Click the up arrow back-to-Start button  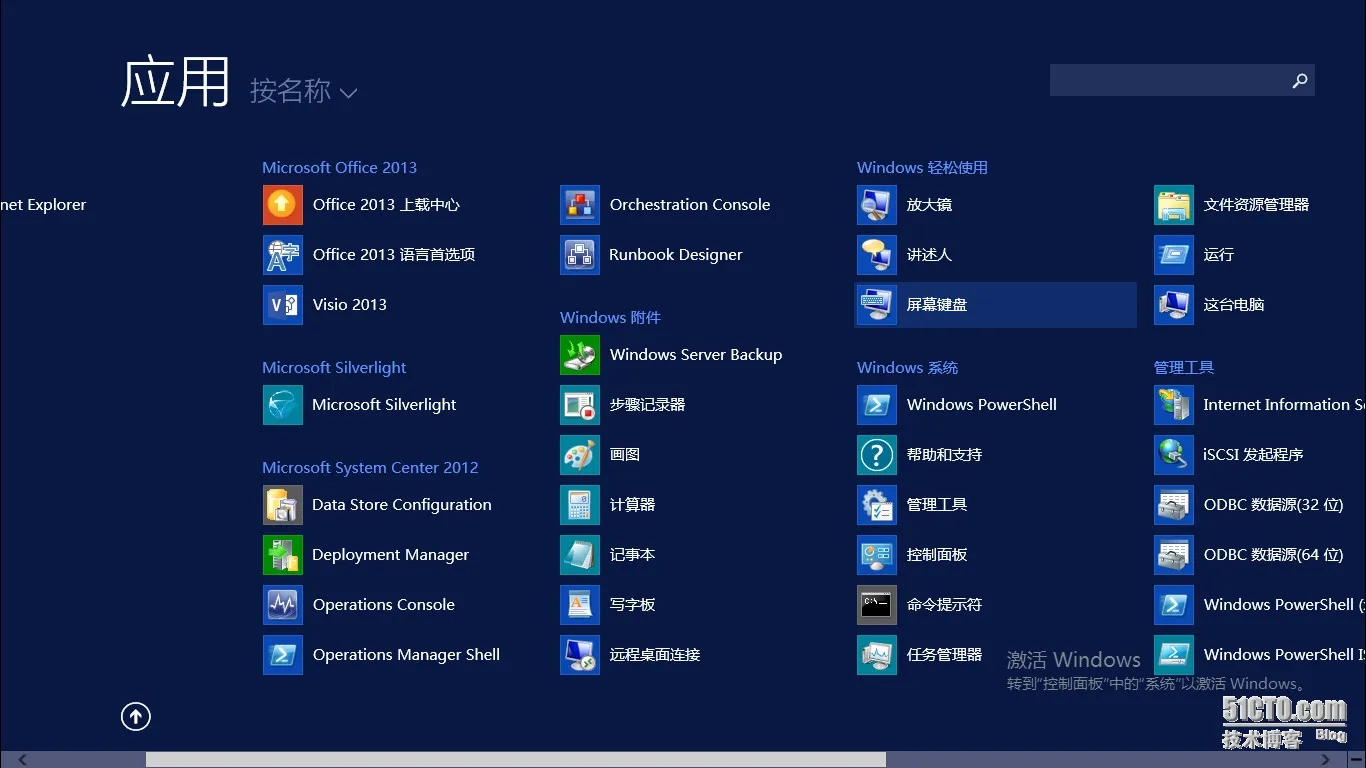(x=136, y=716)
